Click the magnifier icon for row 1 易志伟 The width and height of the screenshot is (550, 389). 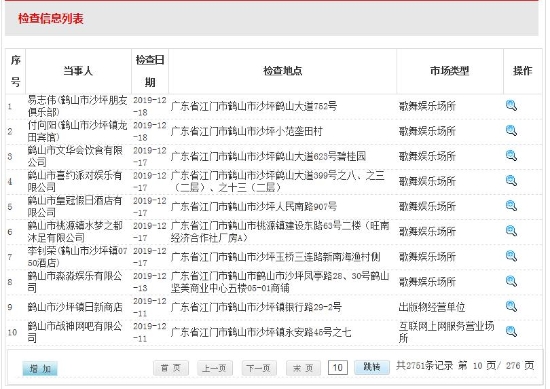(511, 106)
